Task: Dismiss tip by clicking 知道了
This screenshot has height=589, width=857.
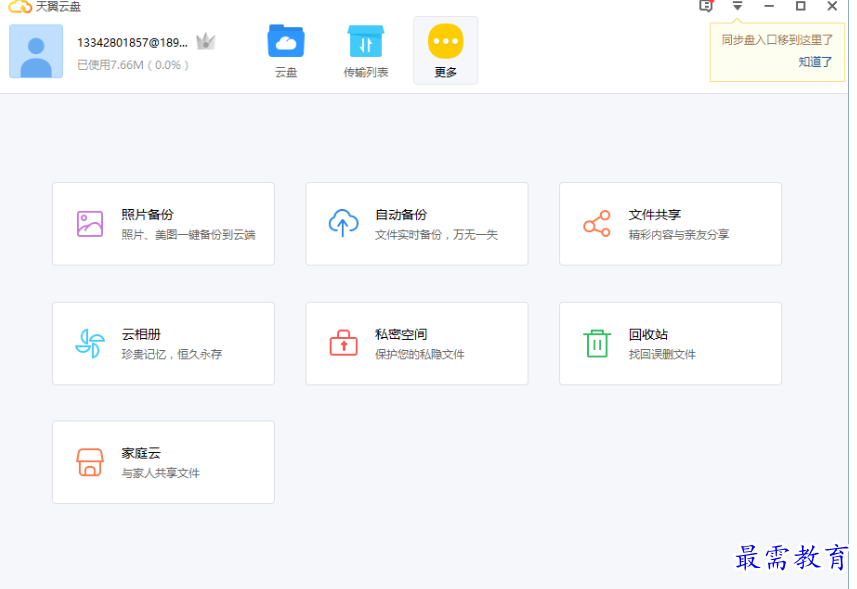Action: click(815, 62)
